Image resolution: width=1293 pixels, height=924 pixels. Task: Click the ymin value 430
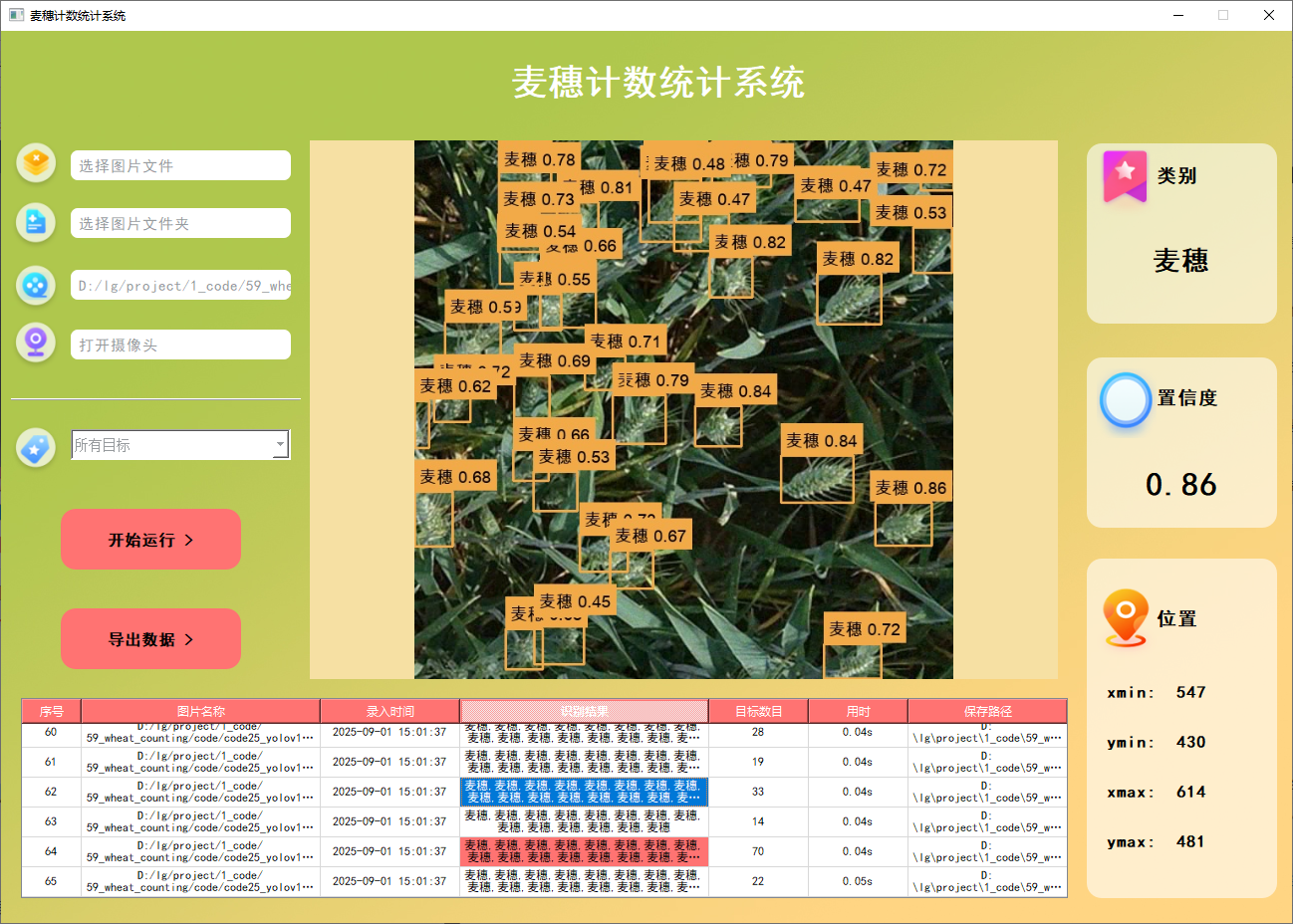pos(1190,742)
